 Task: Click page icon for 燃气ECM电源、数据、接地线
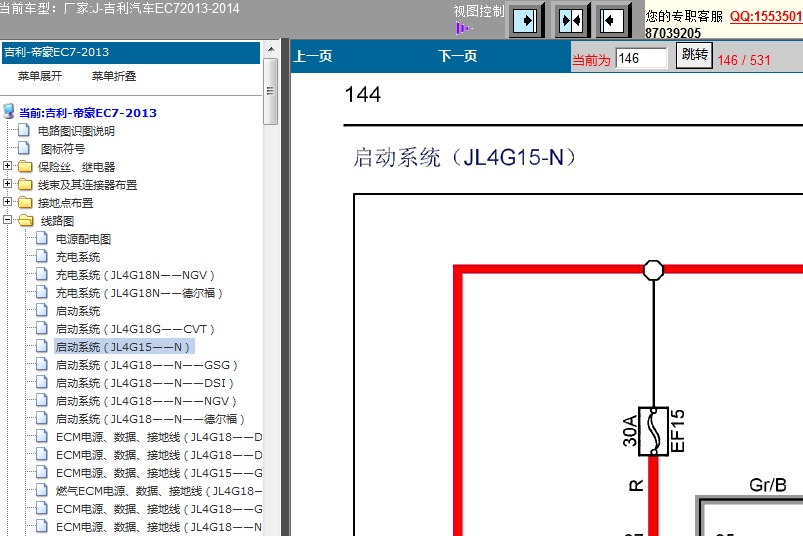click(42, 490)
